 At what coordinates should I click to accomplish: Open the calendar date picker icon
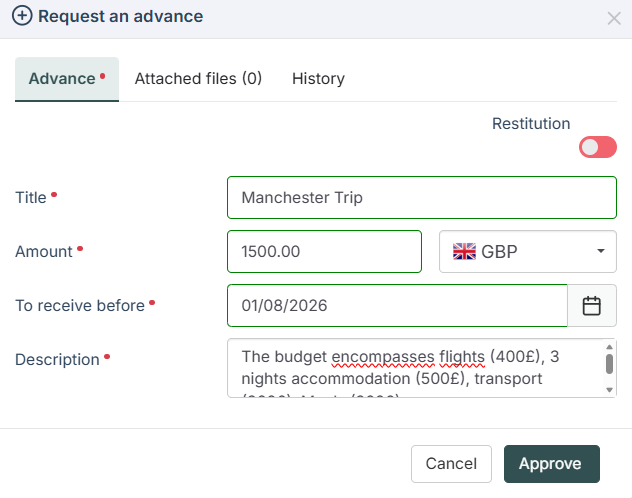point(592,305)
